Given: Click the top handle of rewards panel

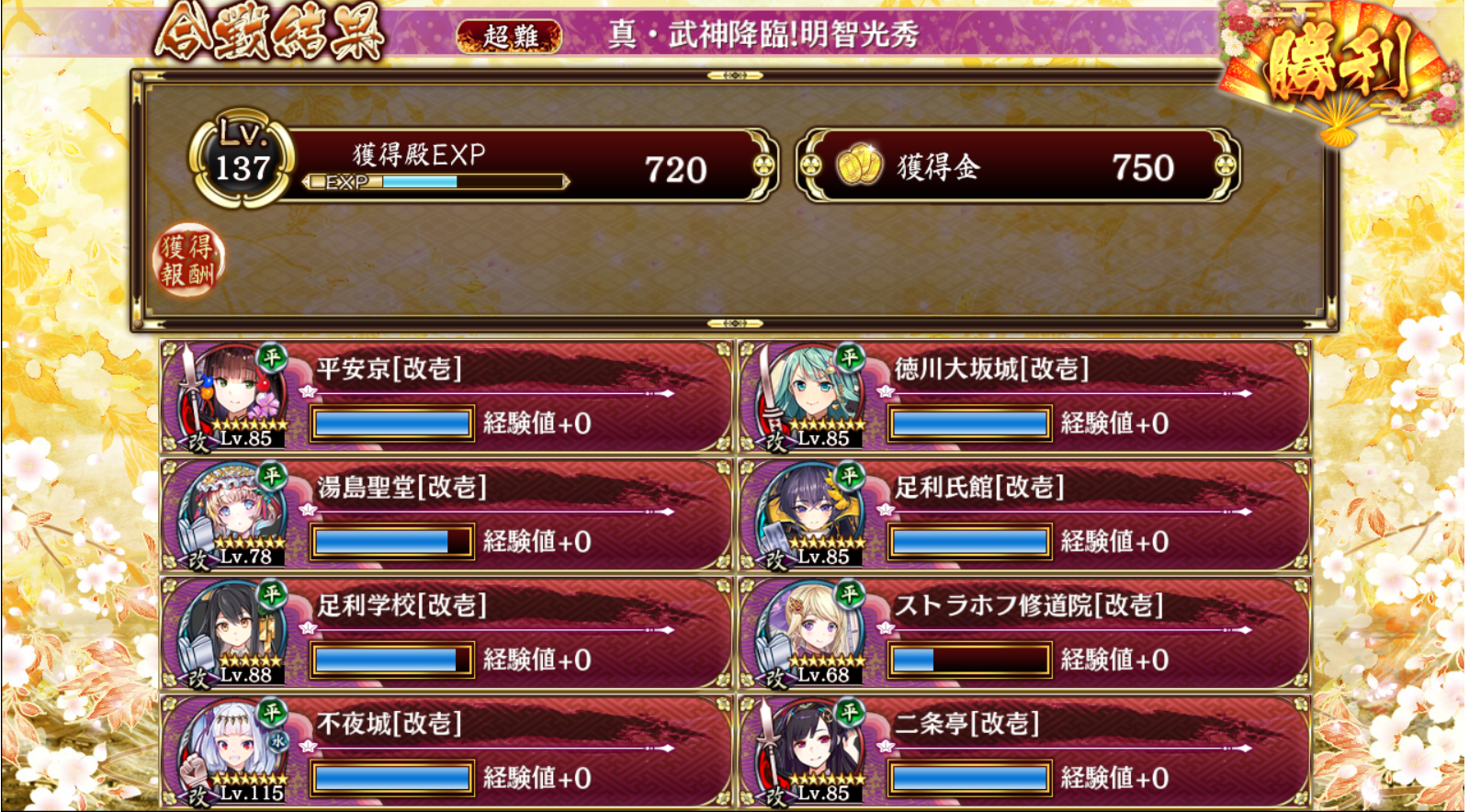Looking at the screenshot, I should pyautogui.click(x=735, y=75).
